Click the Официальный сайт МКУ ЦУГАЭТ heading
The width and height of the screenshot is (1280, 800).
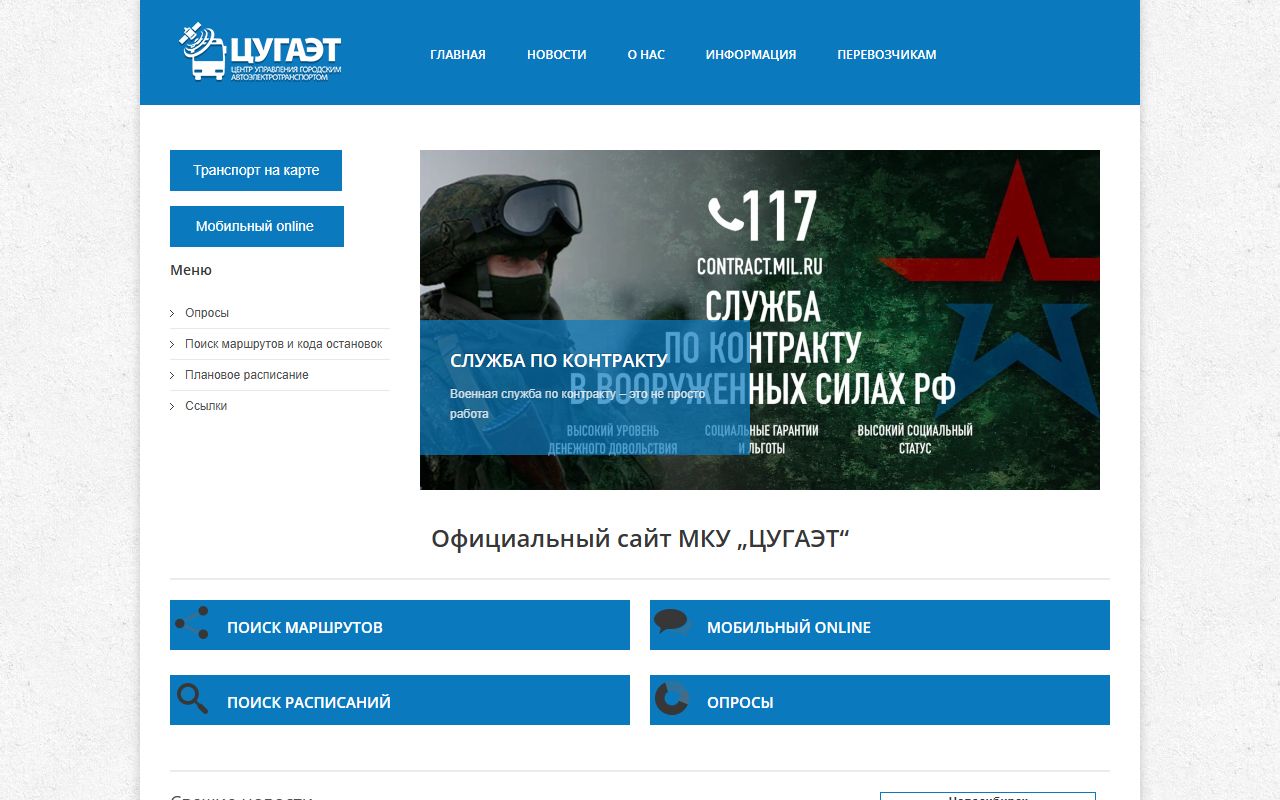click(x=640, y=539)
